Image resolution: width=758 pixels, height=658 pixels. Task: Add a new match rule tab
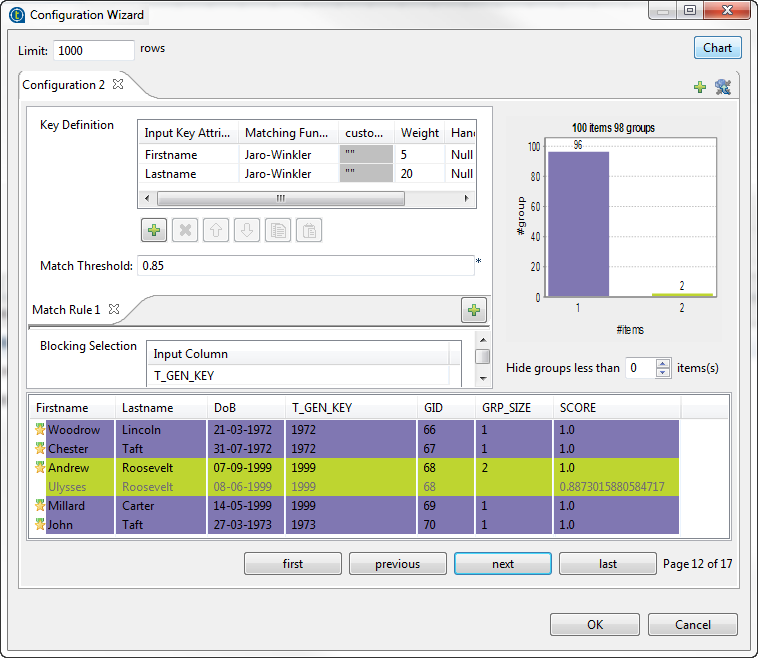pyautogui.click(x=473, y=310)
